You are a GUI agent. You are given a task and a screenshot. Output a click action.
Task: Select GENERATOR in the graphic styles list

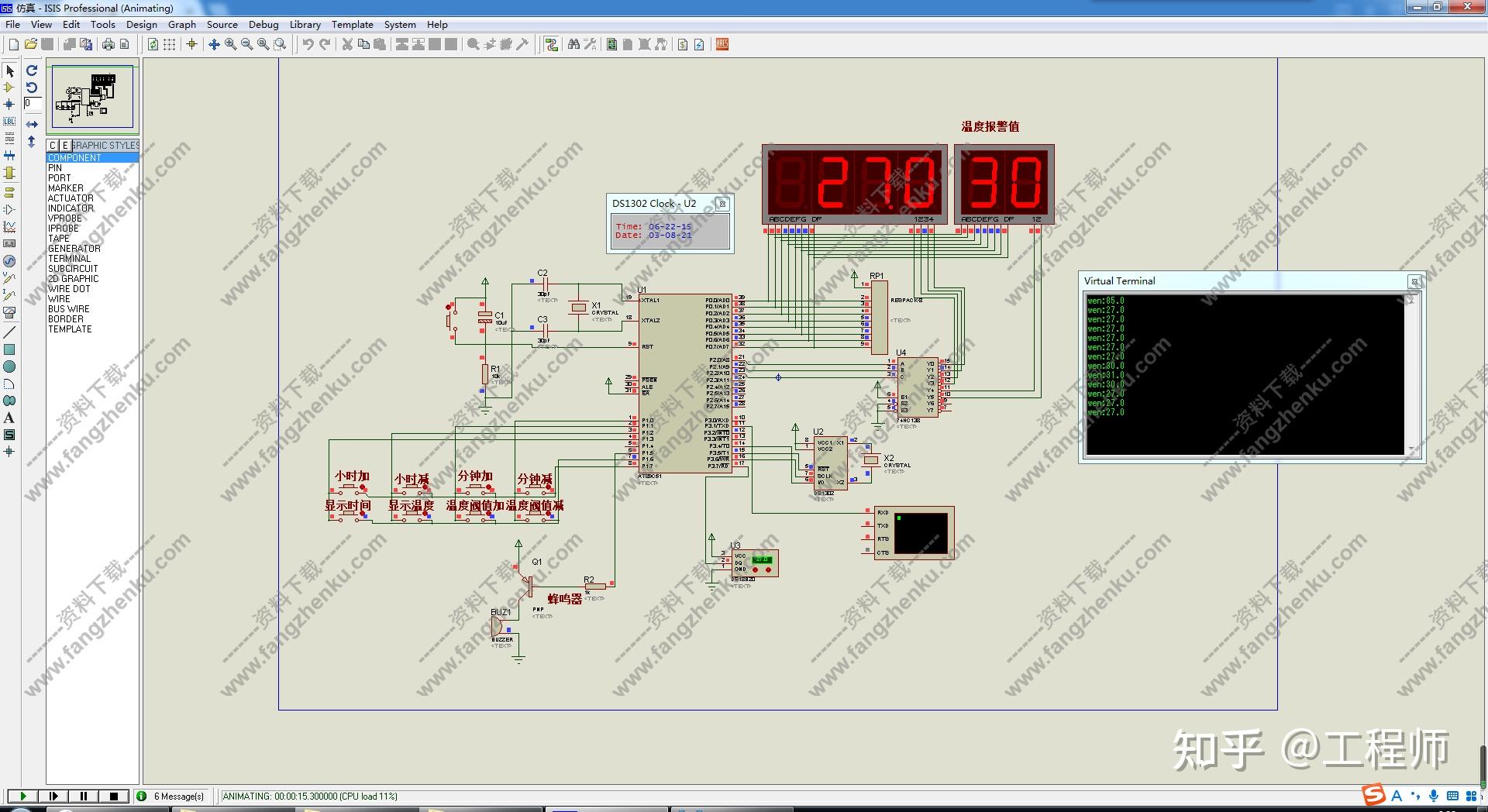click(x=74, y=249)
